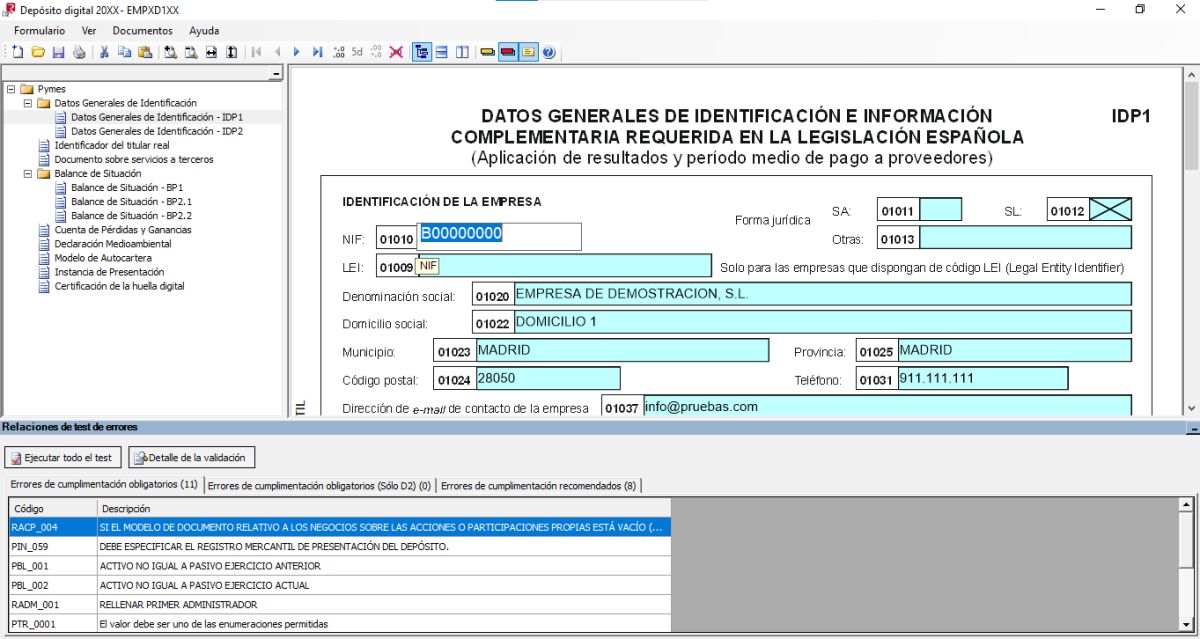
Task: Click the New document toolbar icon
Action: [x=17, y=52]
